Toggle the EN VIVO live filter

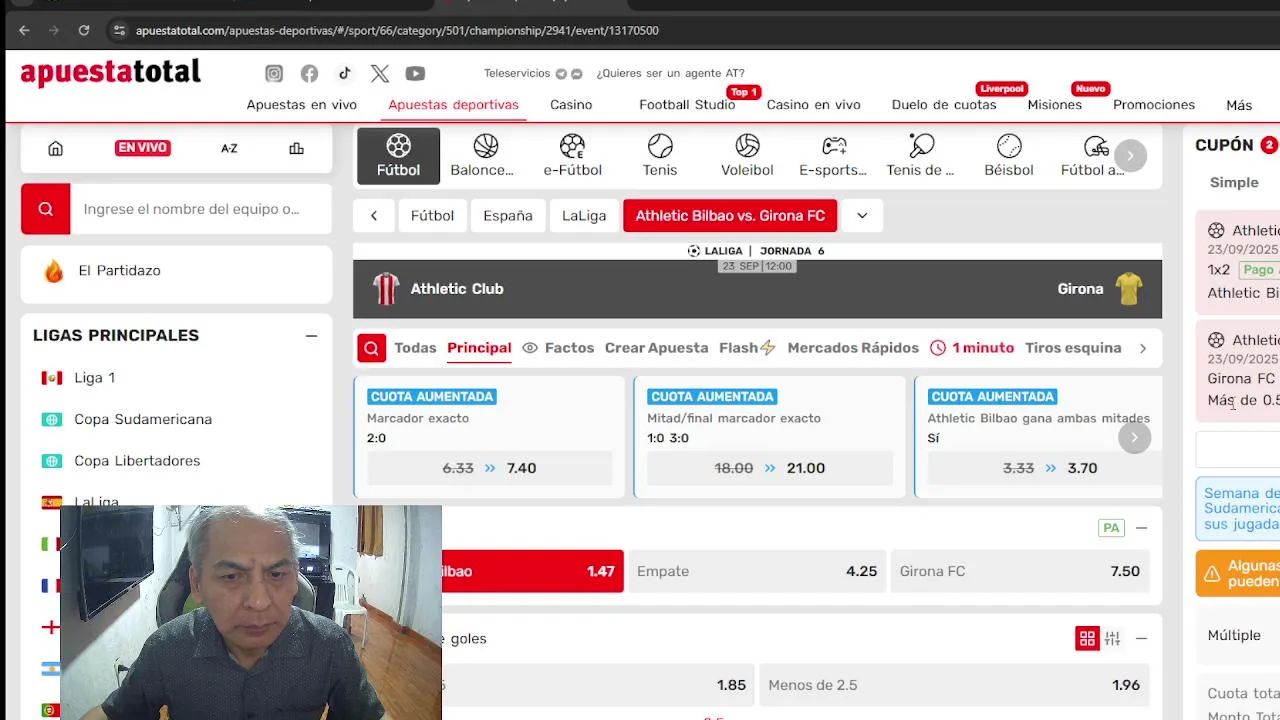click(142, 148)
